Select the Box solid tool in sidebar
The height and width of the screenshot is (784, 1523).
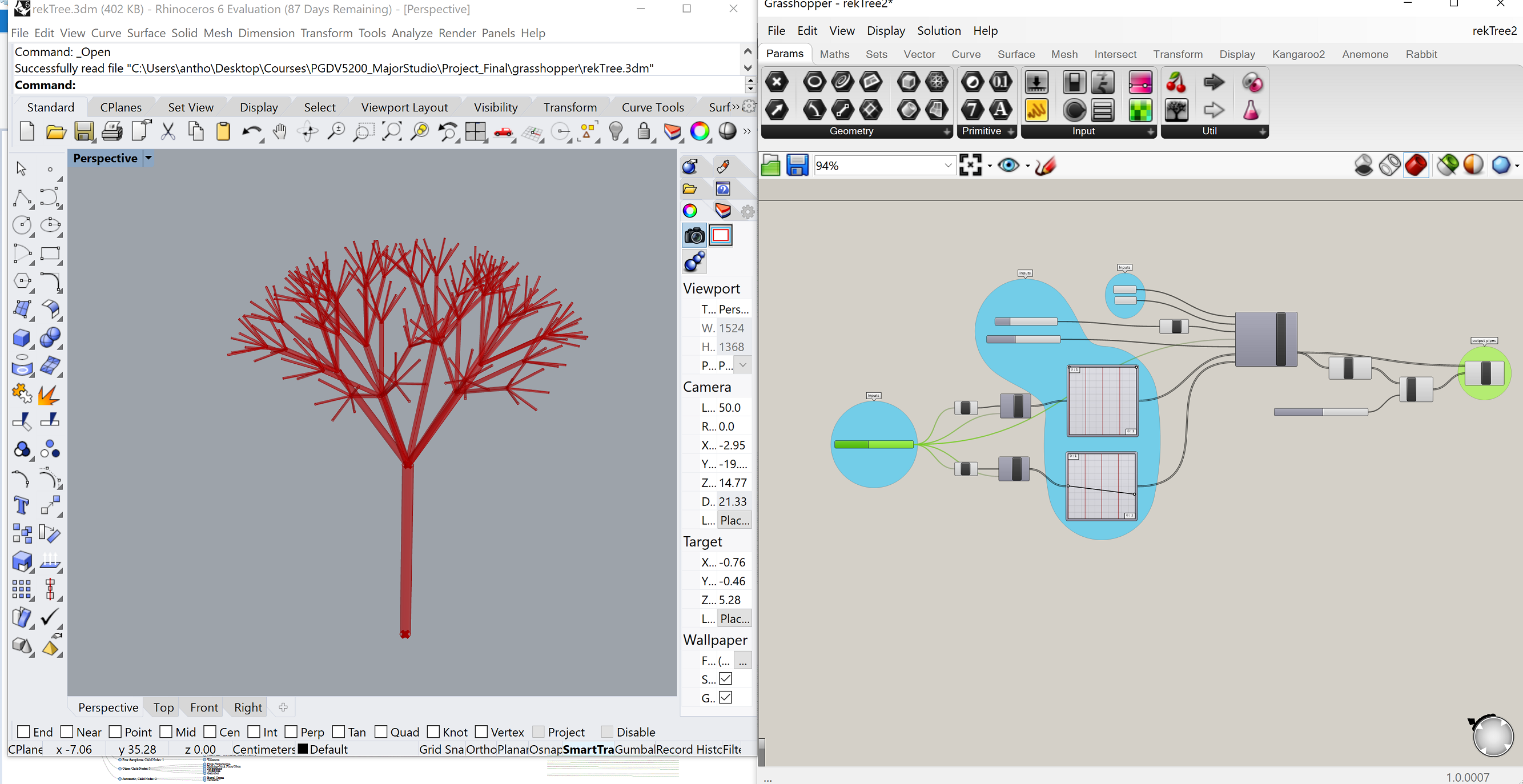[22, 337]
